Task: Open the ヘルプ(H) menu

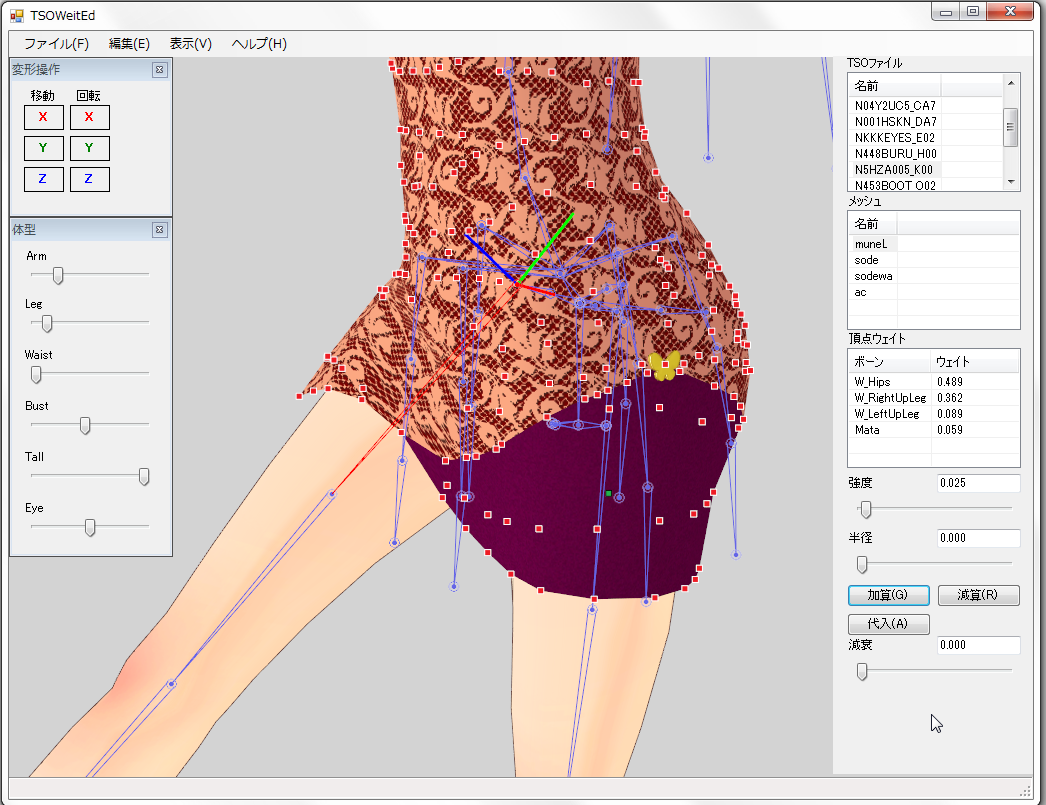Action: pos(259,44)
